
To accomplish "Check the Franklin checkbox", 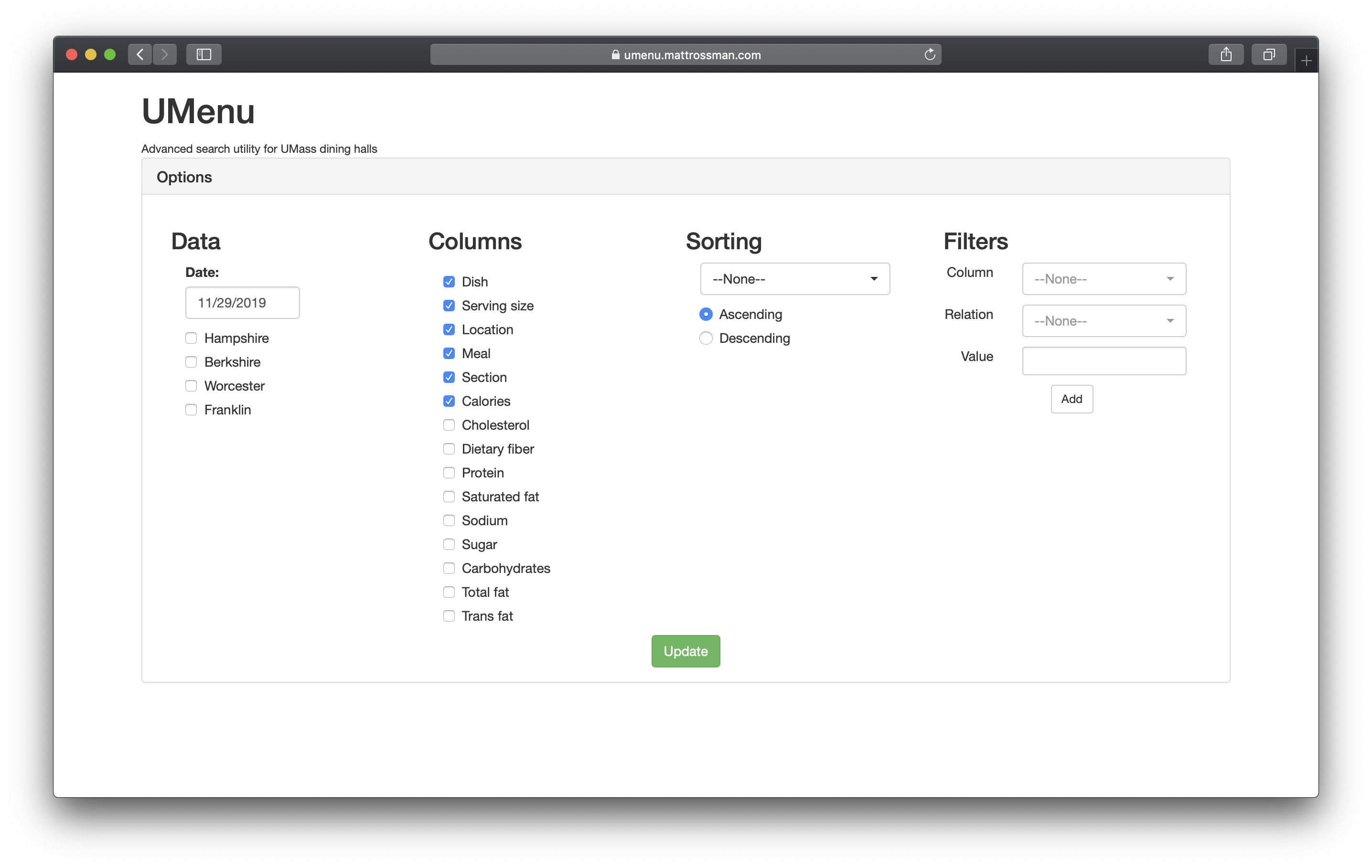I will (191, 410).
